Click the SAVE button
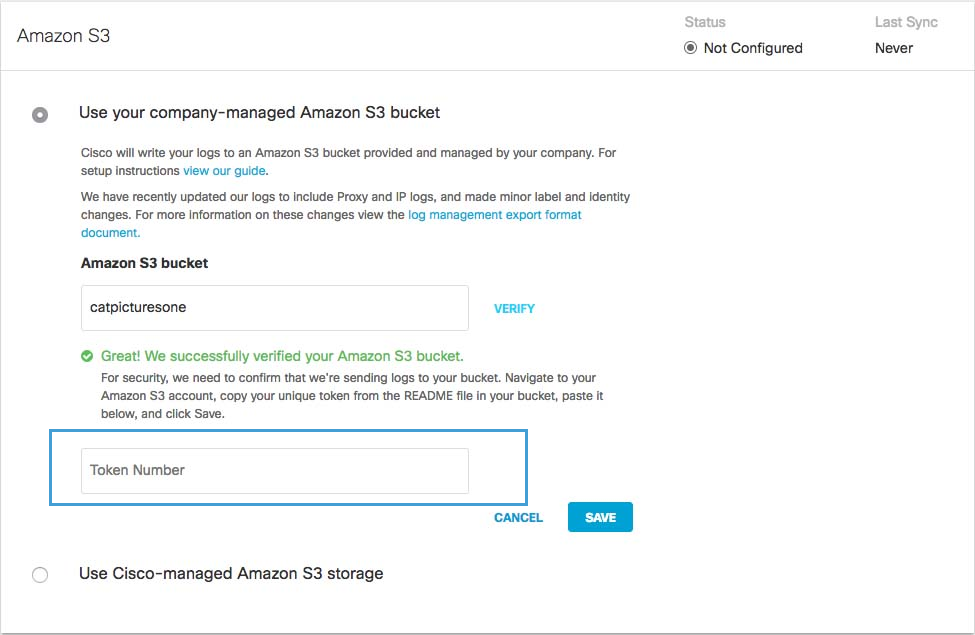The height and width of the screenshot is (635, 975). pyautogui.click(x=600, y=517)
